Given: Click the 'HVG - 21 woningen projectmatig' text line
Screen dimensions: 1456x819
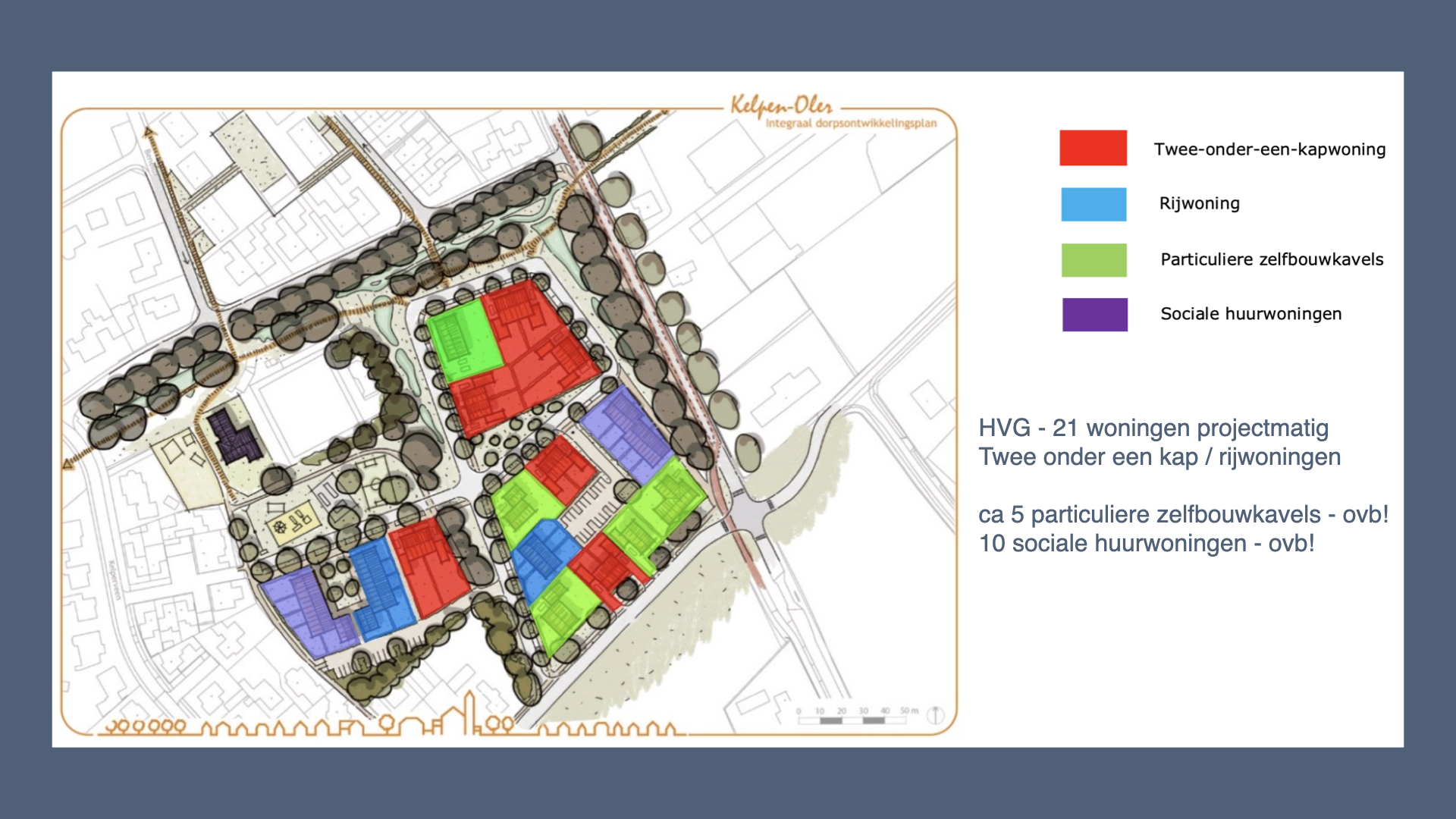Looking at the screenshot, I should (x=1153, y=428).
